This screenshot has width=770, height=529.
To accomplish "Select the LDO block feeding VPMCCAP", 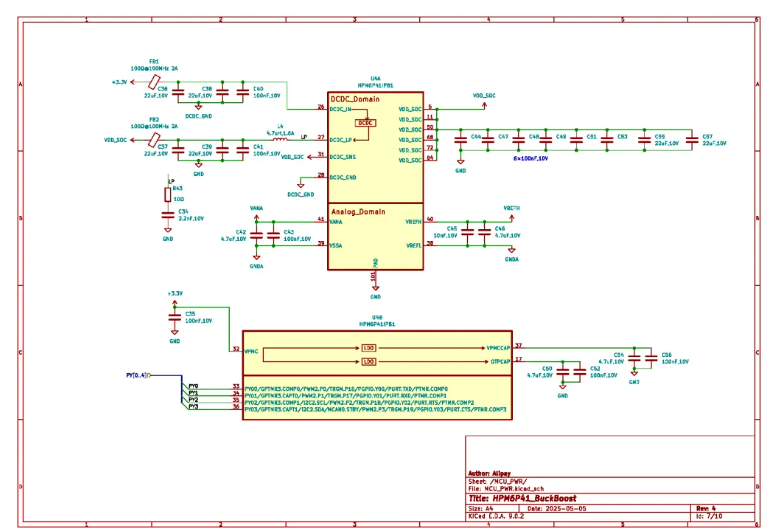I will [369, 349].
